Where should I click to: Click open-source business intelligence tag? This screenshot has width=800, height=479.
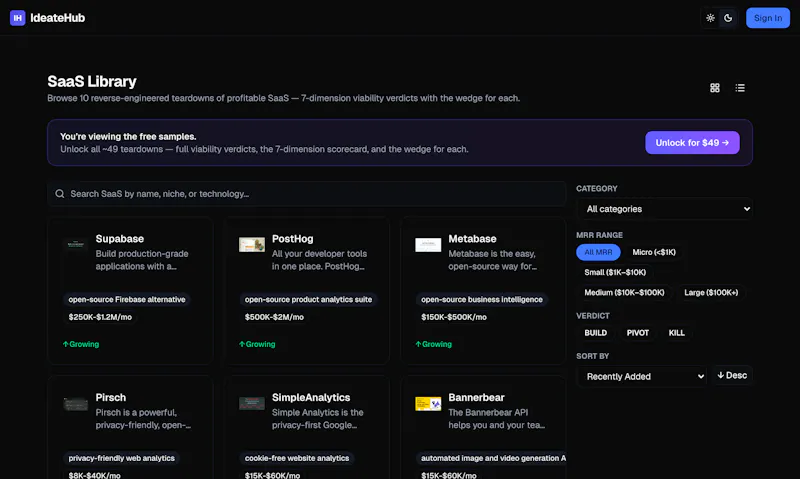482,299
